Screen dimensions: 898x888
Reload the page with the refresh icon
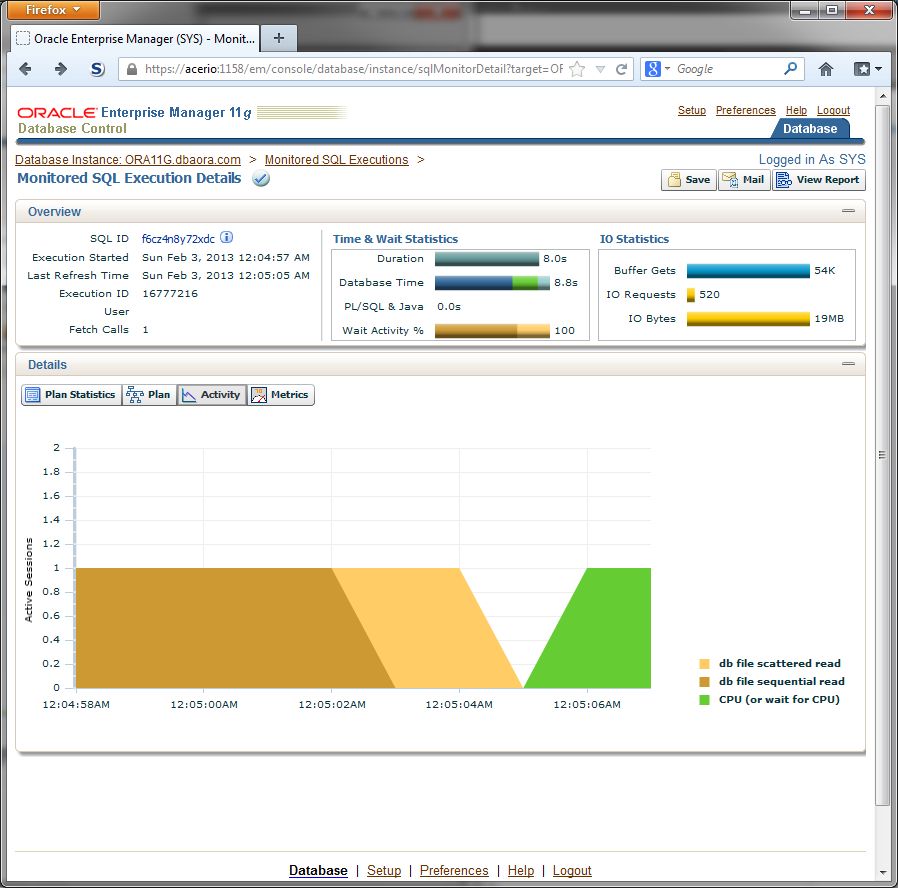pos(621,69)
